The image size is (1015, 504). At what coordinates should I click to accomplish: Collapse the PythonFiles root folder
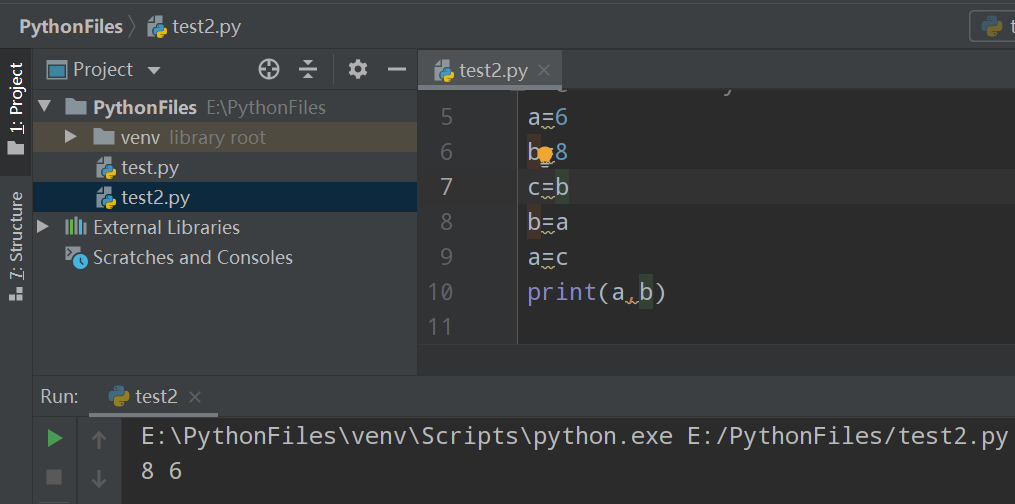(44, 106)
